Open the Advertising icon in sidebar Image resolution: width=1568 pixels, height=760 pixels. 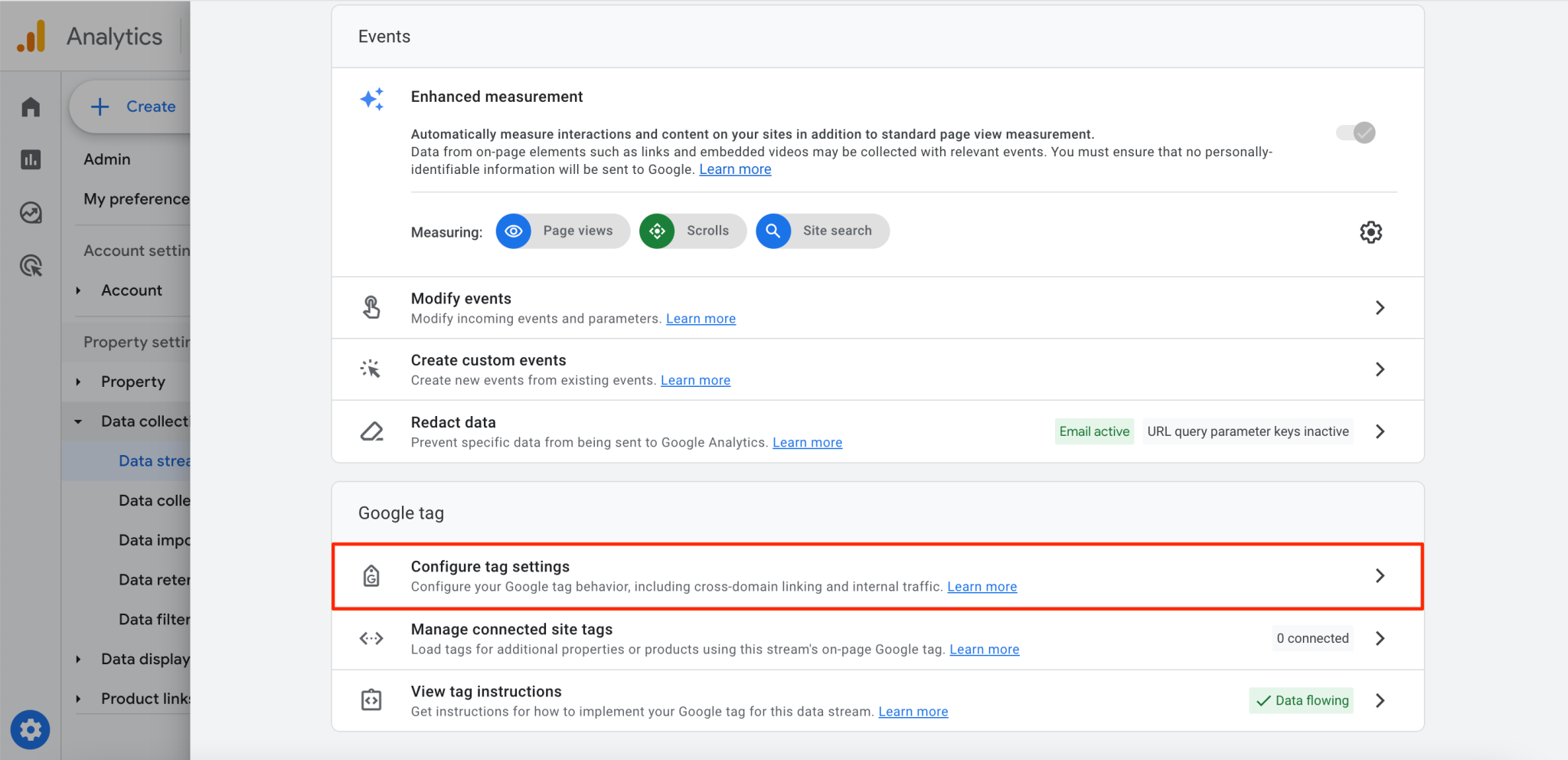click(30, 266)
